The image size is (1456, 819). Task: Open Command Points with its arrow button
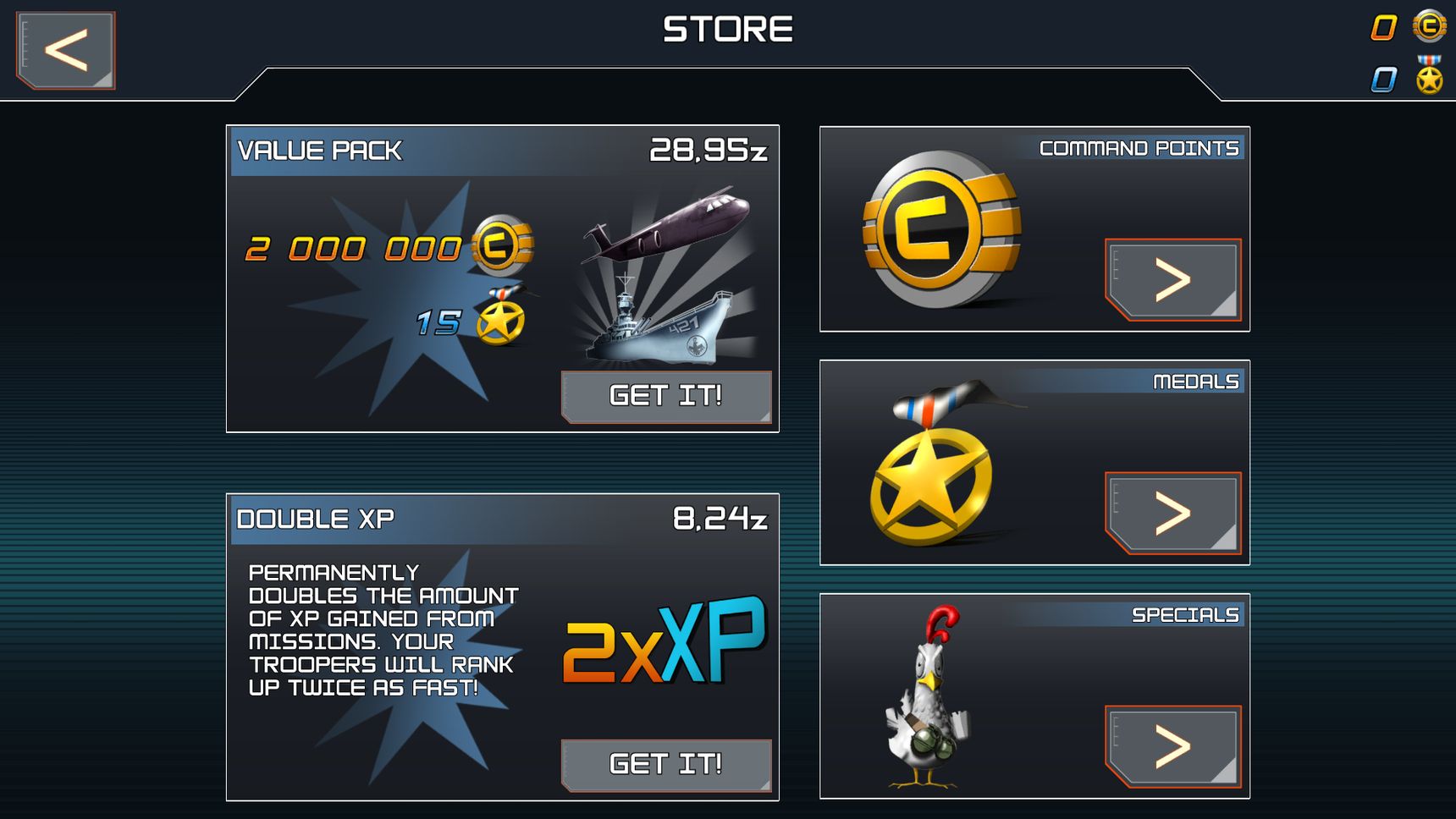(x=1173, y=280)
